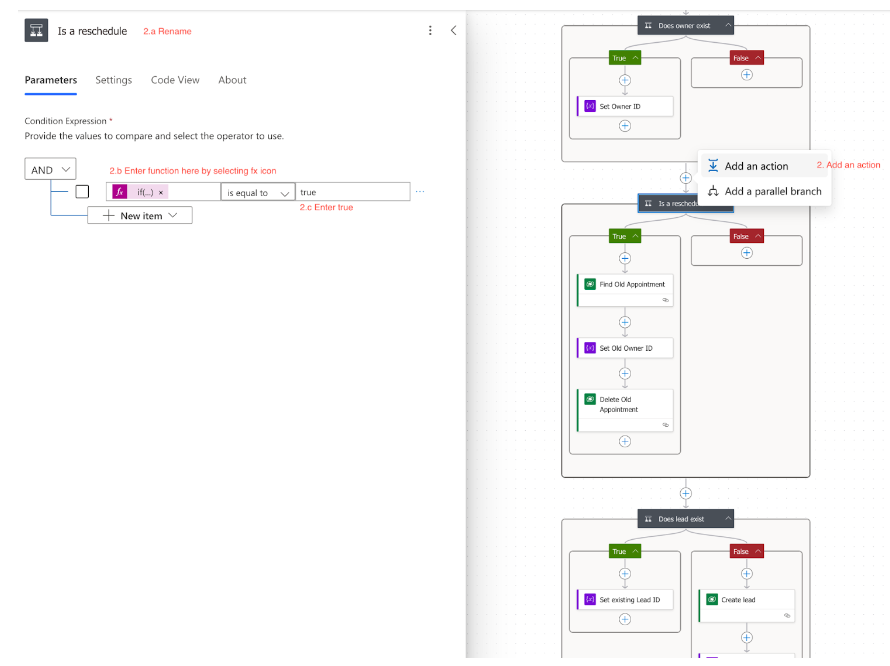Click plus icon above Does lead exist
Viewport: 890px width, 666px height.
[686, 493]
